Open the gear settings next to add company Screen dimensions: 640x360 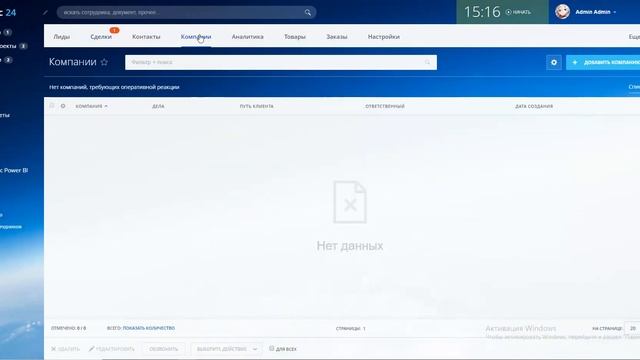click(x=554, y=62)
